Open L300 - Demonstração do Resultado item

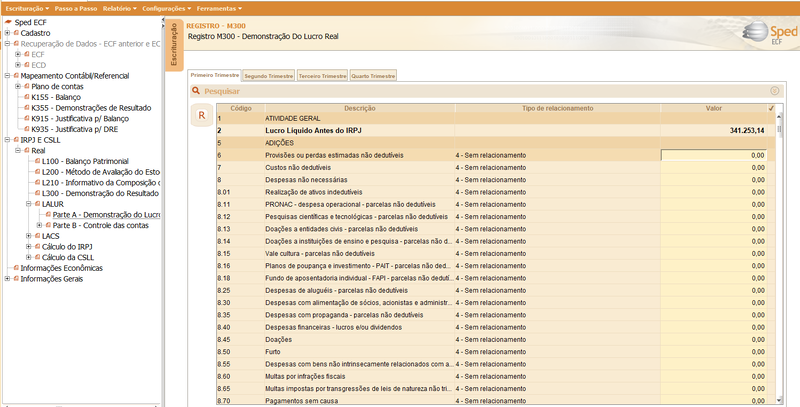101,193
